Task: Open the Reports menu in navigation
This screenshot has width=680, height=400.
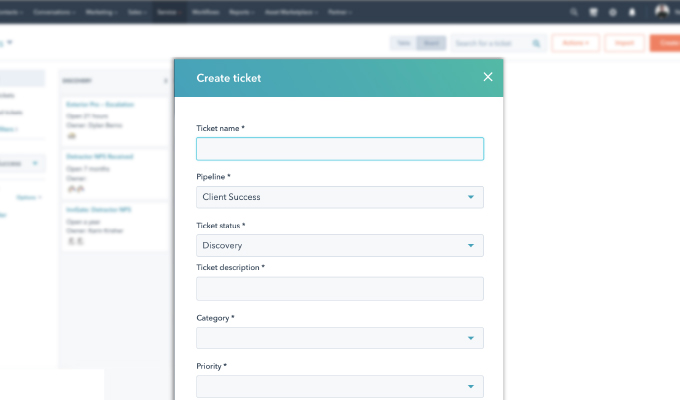Action: point(239,12)
